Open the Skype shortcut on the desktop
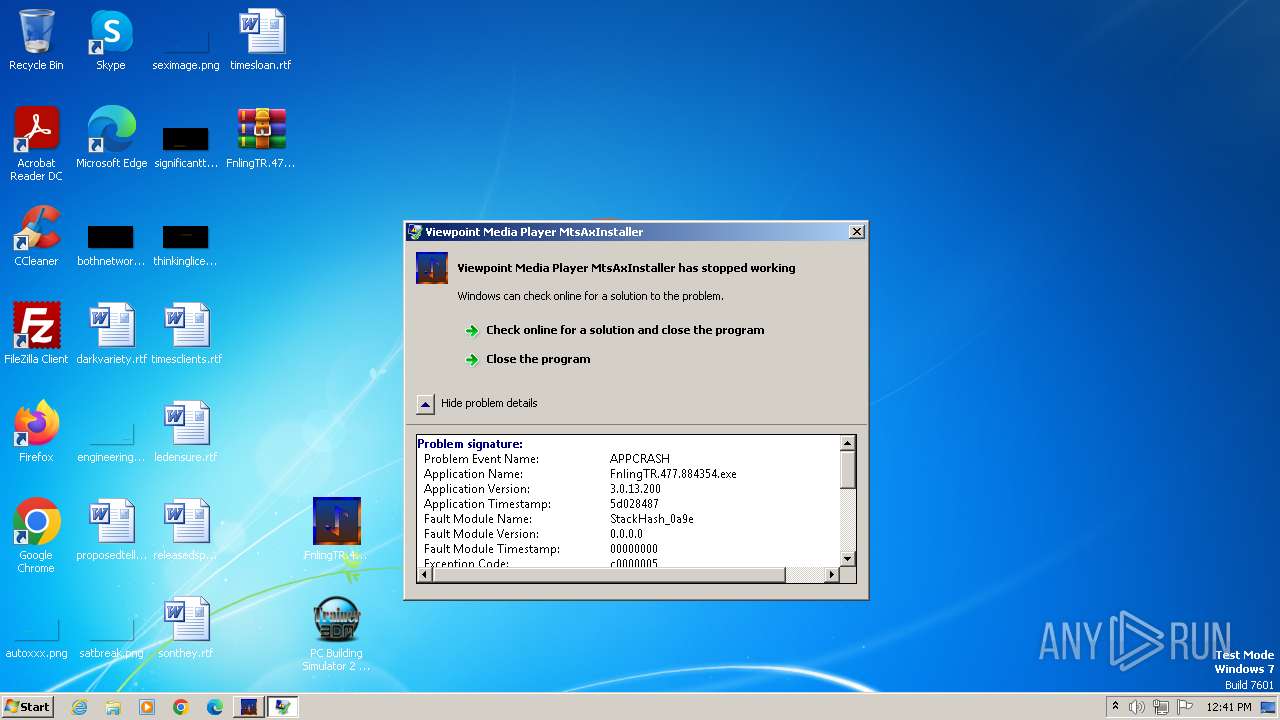Viewport: 1280px width, 720px height. point(111,40)
